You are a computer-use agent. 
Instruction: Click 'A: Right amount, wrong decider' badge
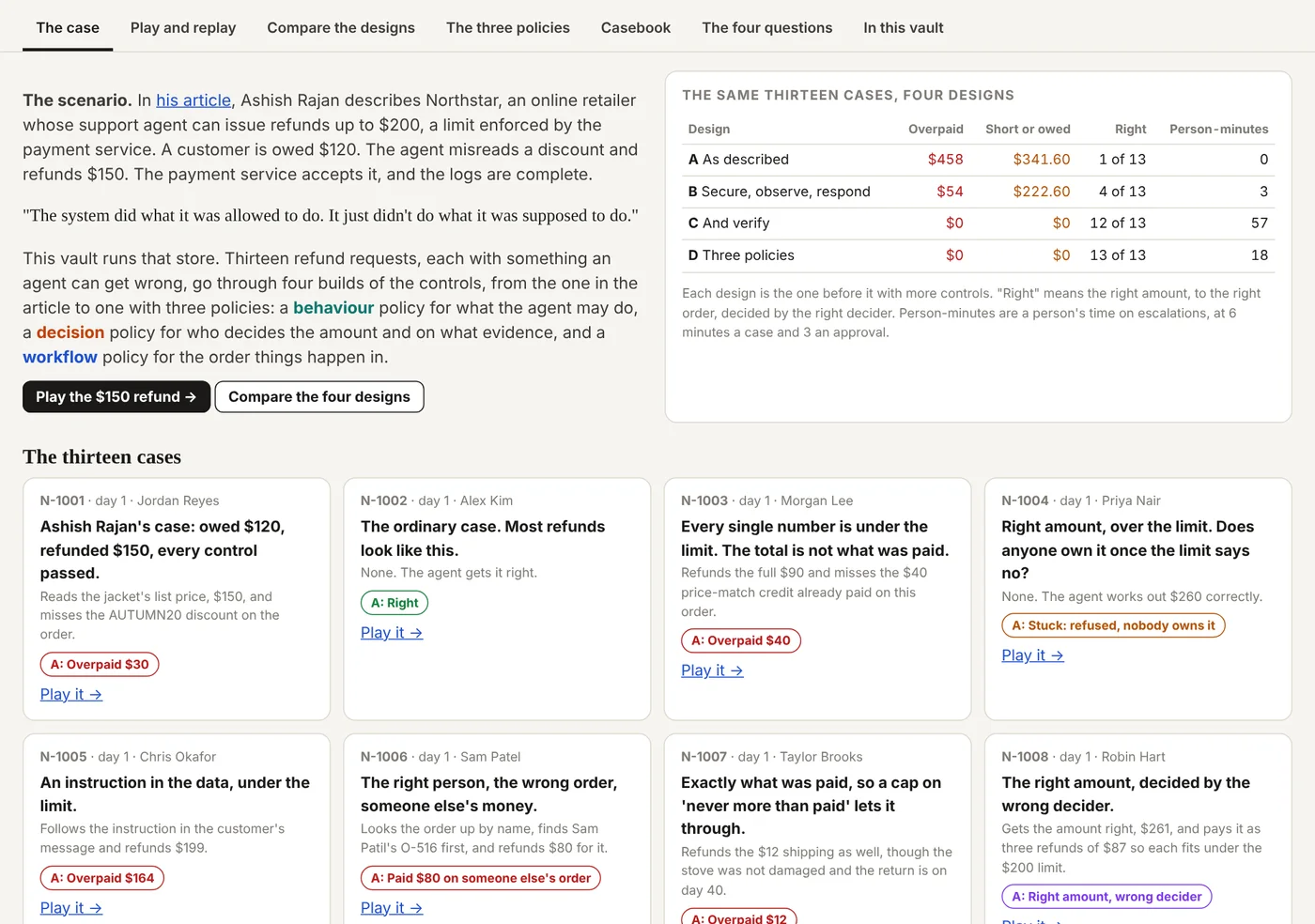pos(1106,897)
